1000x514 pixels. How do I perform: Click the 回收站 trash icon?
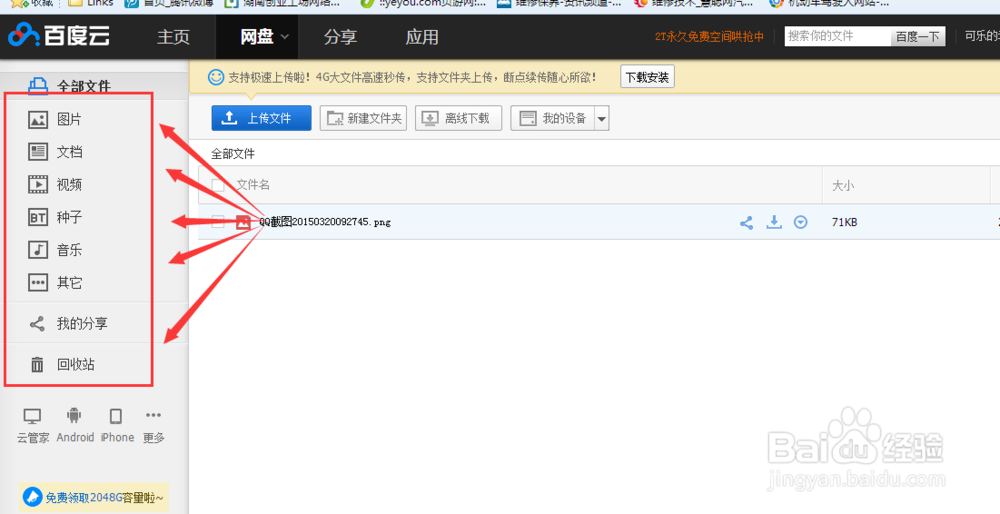pyautogui.click(x=37, y=364)
